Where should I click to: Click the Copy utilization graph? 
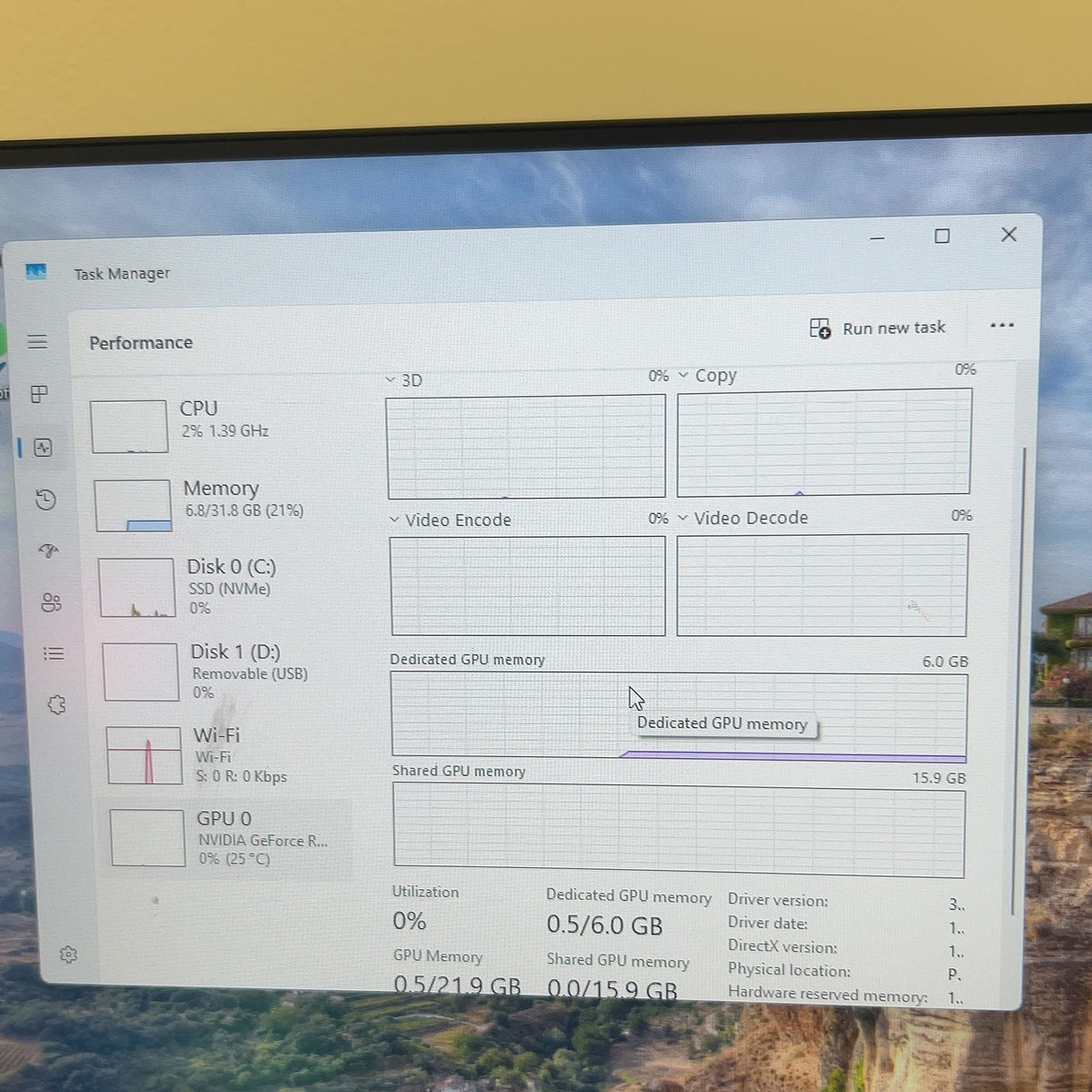pos(824,442)
